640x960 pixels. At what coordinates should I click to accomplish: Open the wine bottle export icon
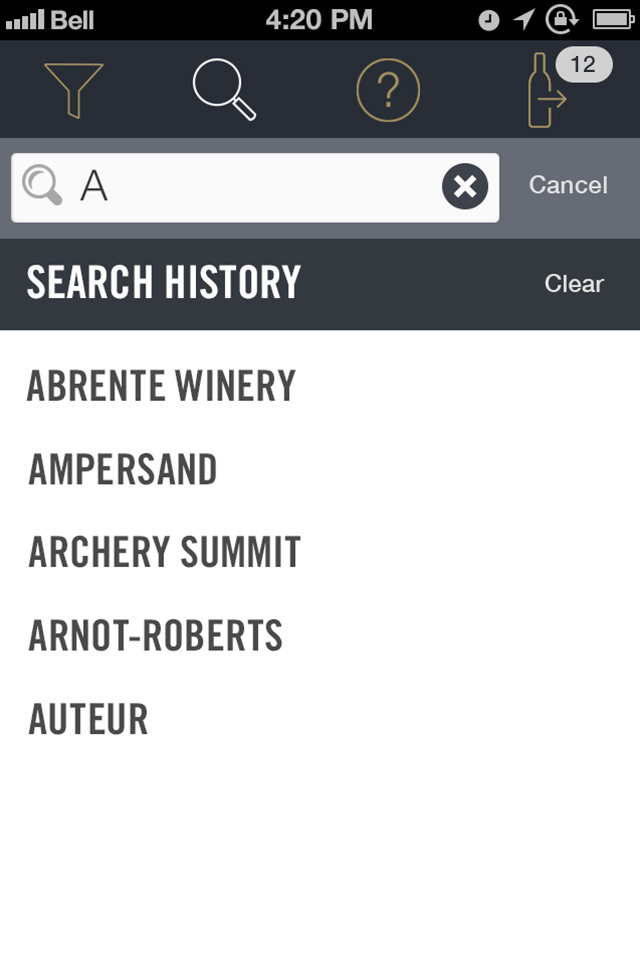point(546,91)
